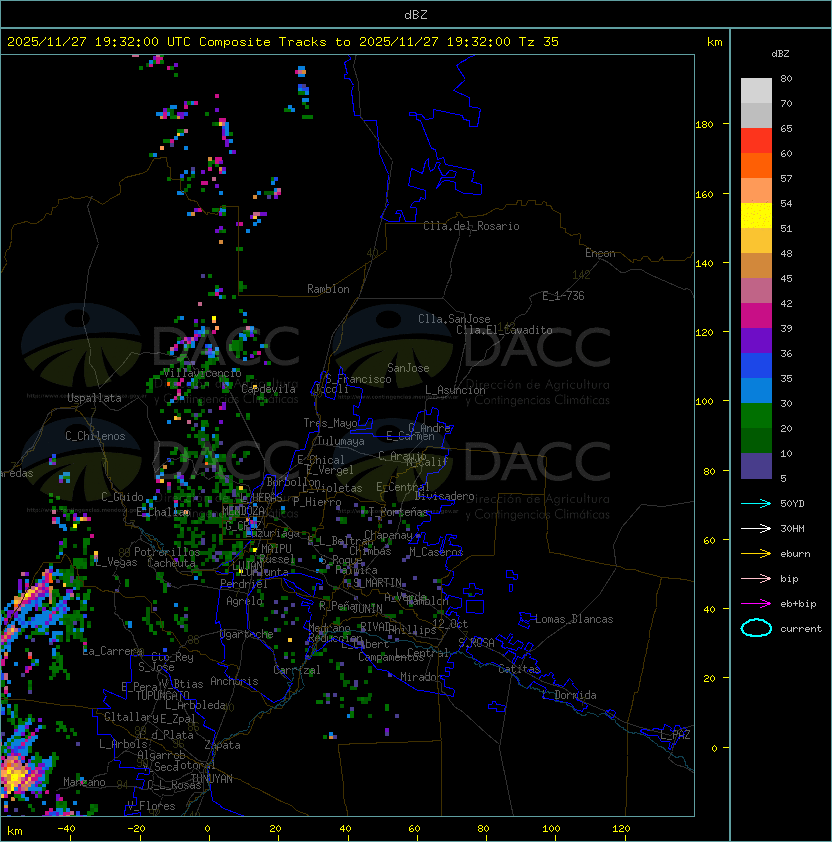Screen dimensions: 832x842
Task: Select the light gray 70–80 dBZ swatch
Action: 756,91
